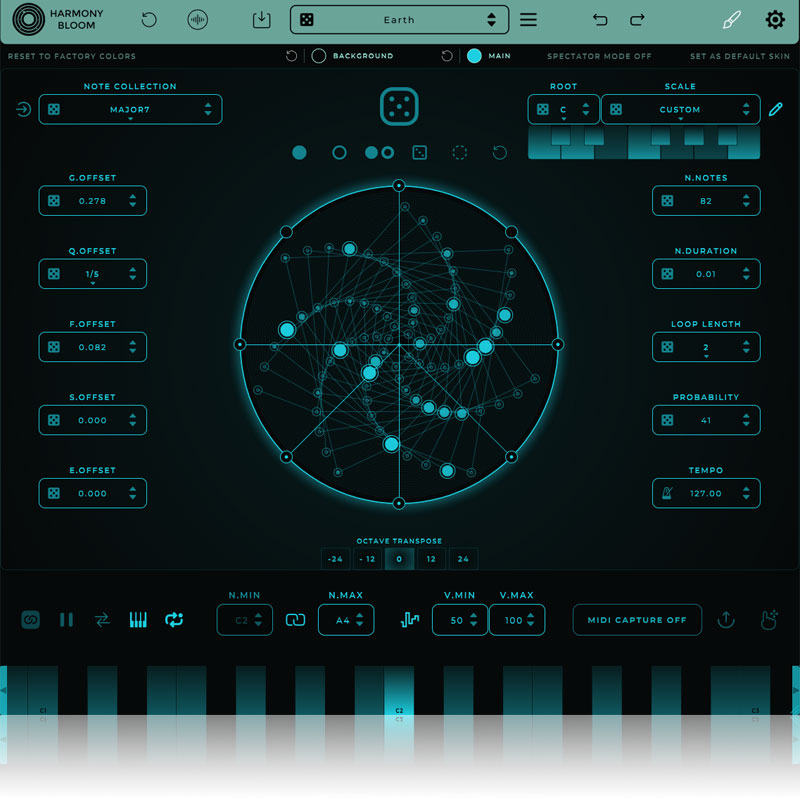
Task: Click the metronome icon beside tempo
Action: click(667, 493)
